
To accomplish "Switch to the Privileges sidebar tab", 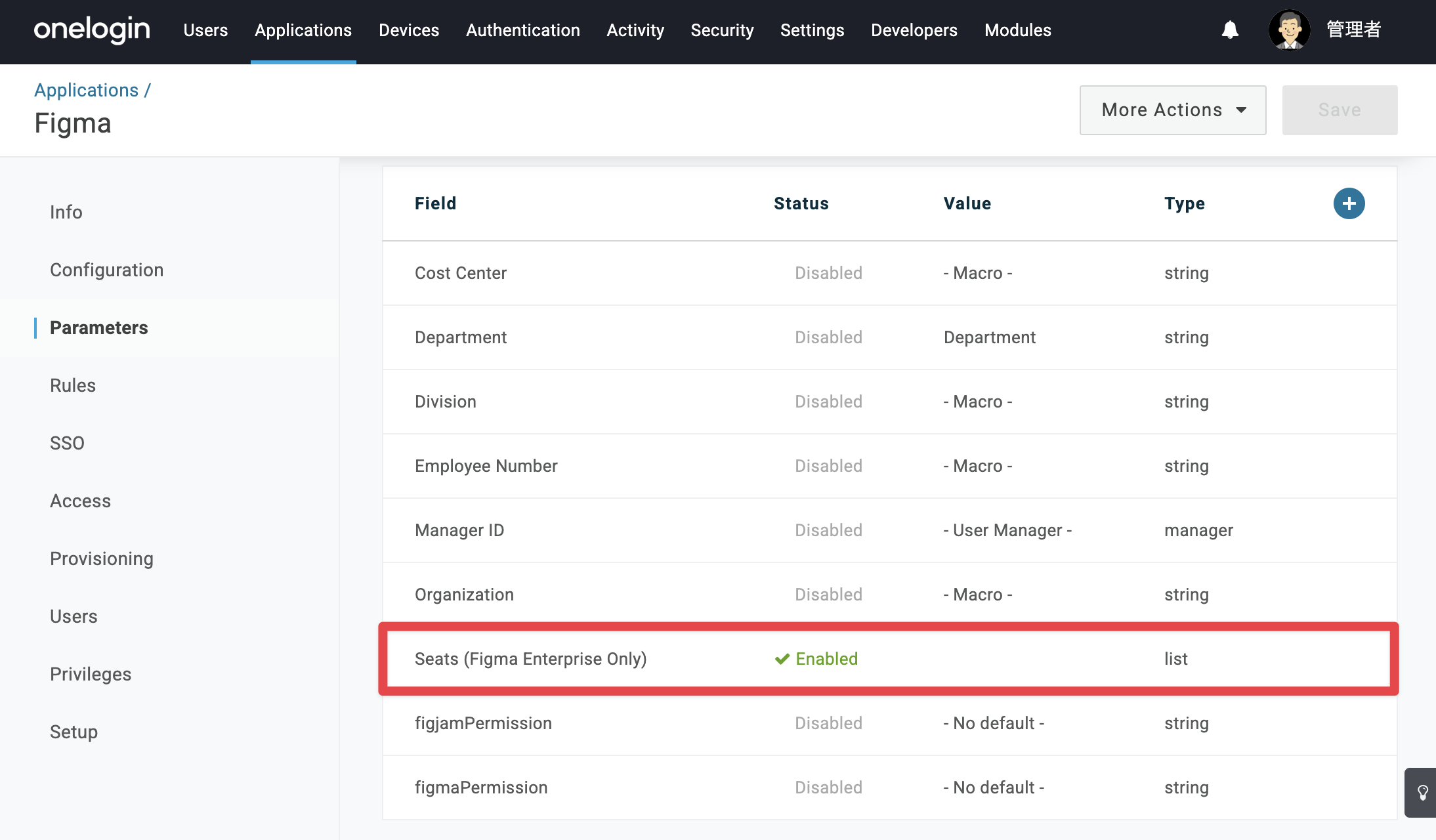I will click(91, 674).
